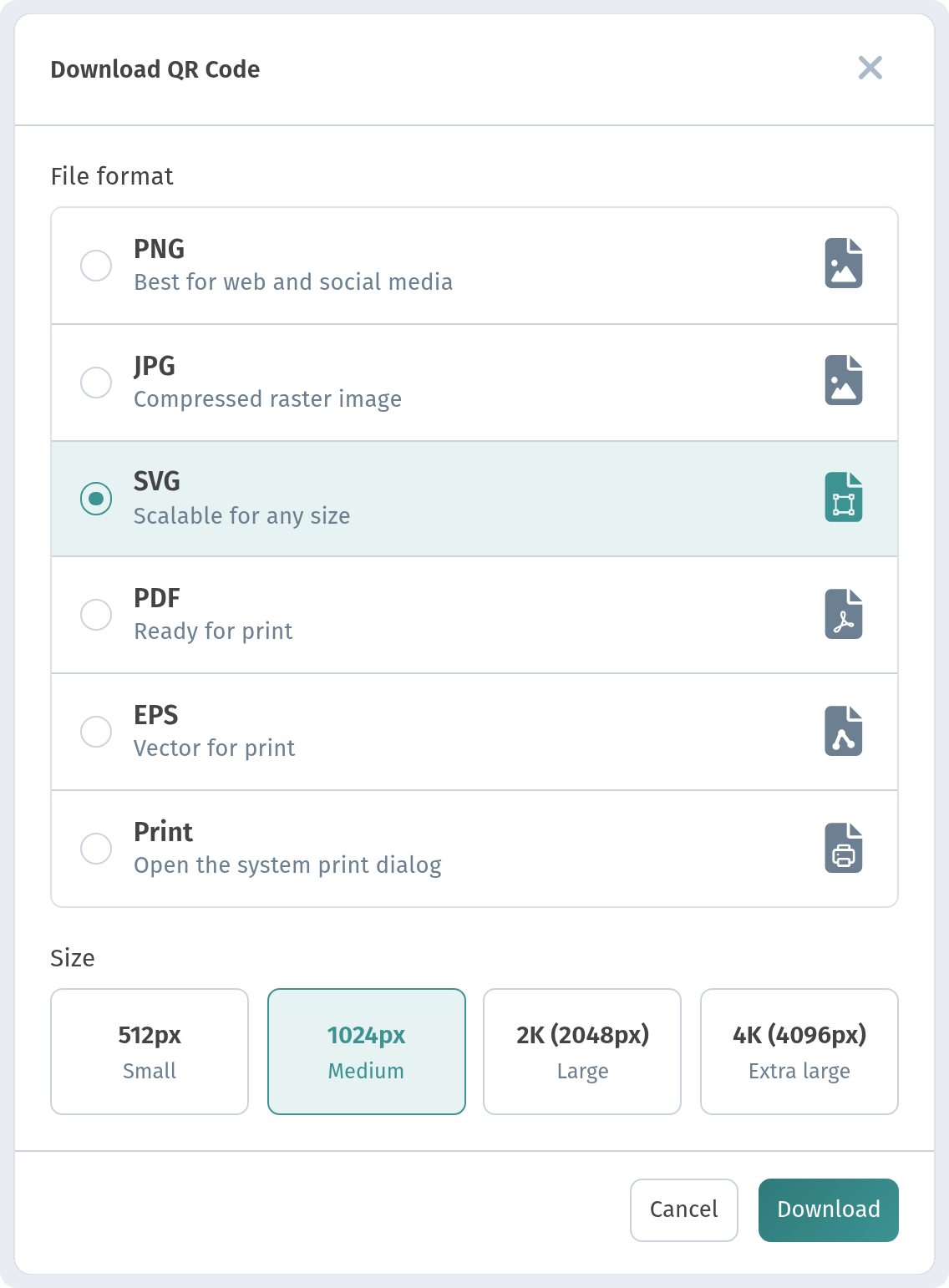Select the PNG radio button
The width and height of the screenshot is (949, 1288).
click(96, 266)
